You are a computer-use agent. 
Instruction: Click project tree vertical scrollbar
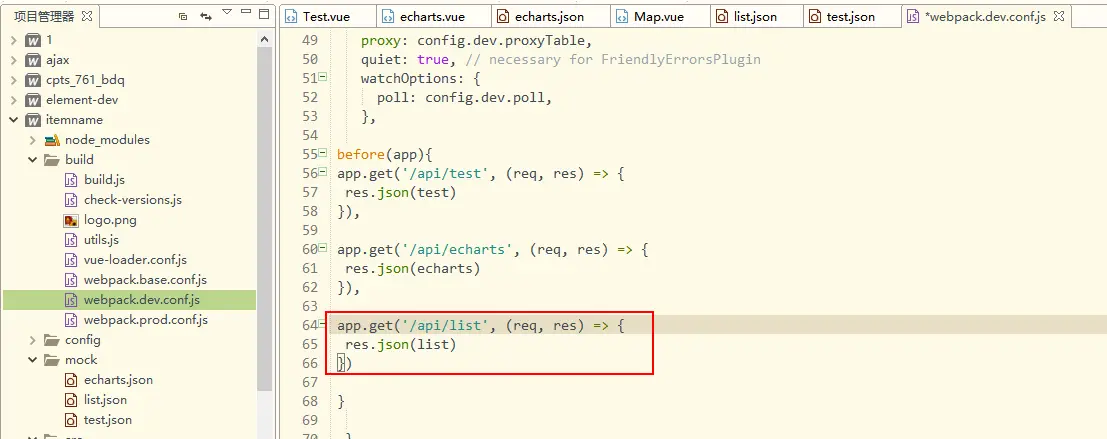pos(265,219)
